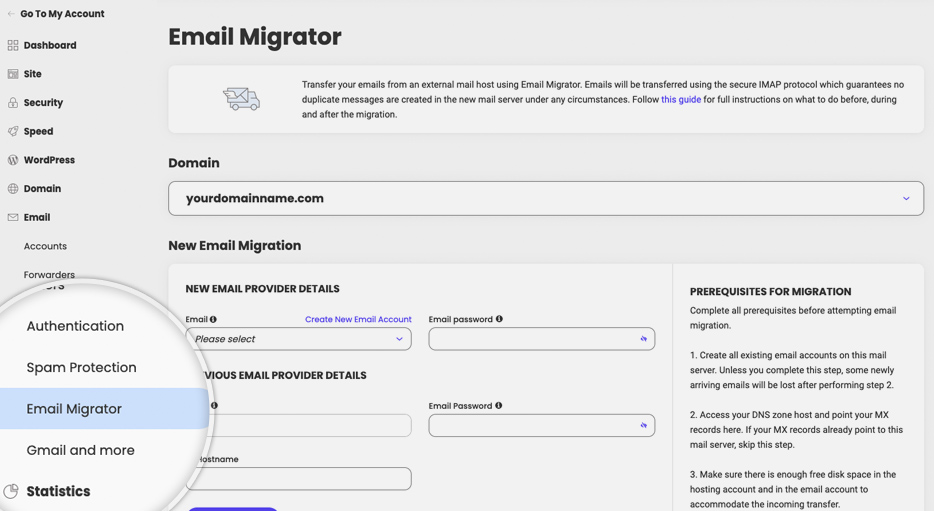
Task: Click the info icon beside Email password label
Action: coord(499,319)
